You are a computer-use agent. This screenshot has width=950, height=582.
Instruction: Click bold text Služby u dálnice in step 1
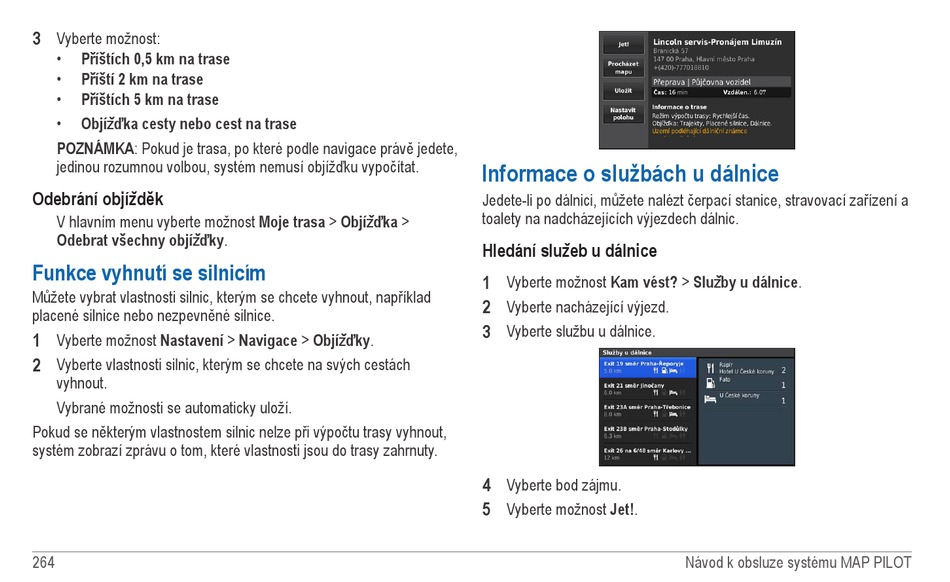pyautogui.click(x=745, y=282)
